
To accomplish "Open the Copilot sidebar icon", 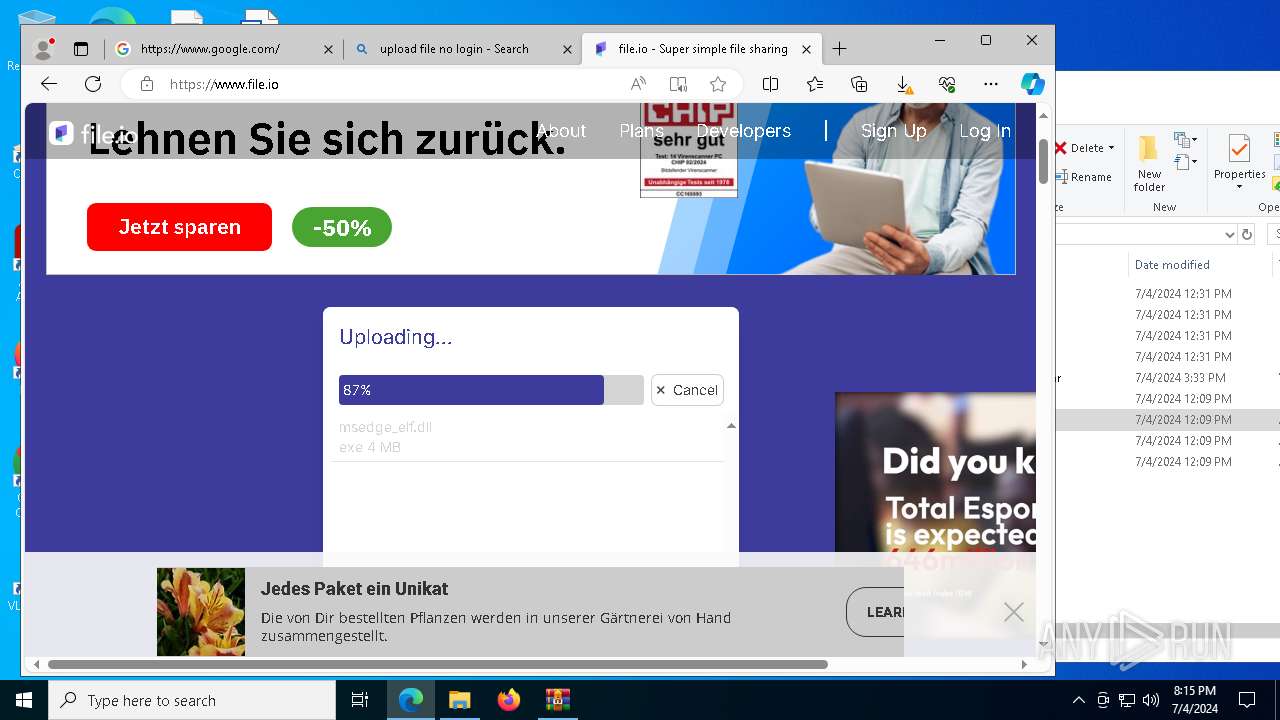I will [1033, 84].
